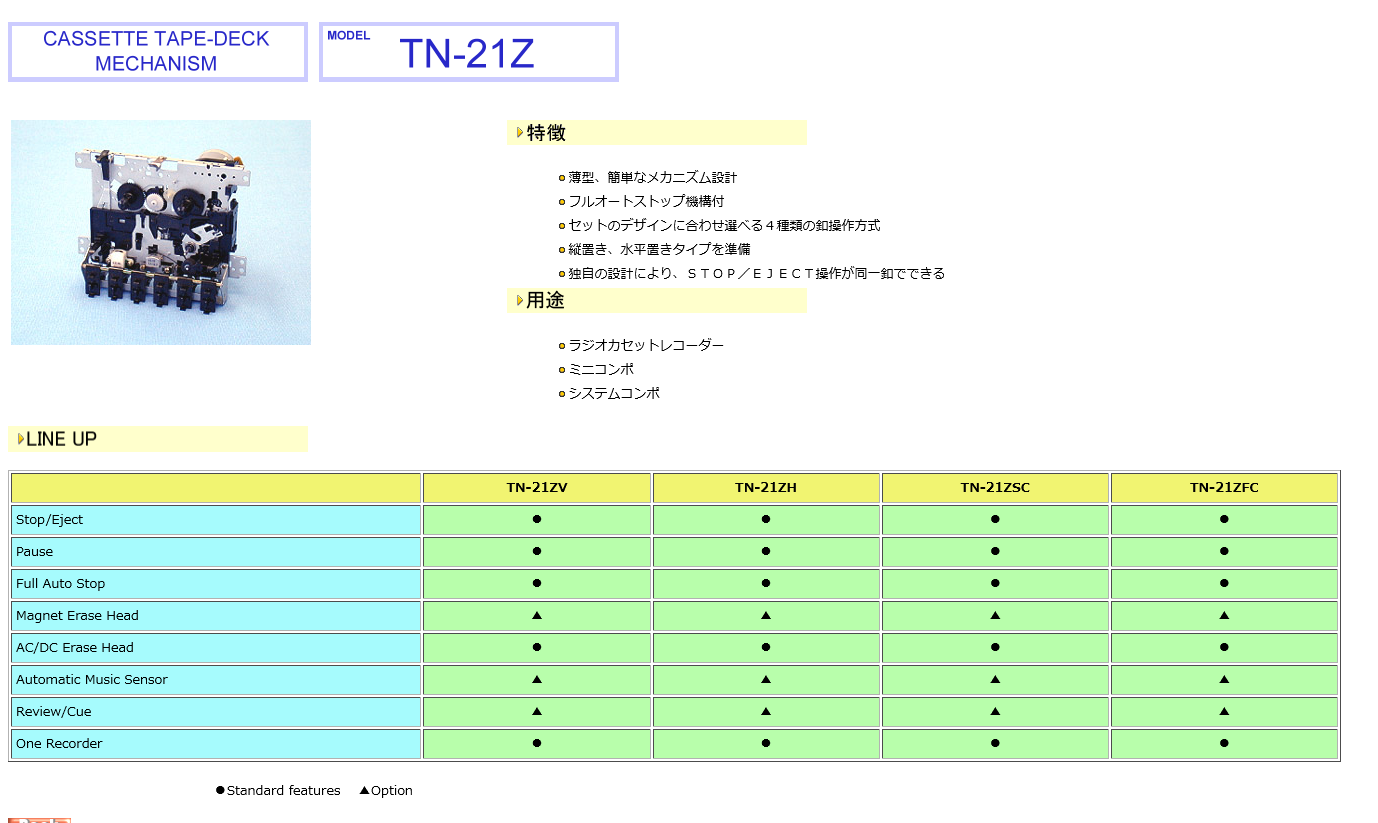Click the Pause row label
The image size is (1378, 823).
(x=216, y=552)
